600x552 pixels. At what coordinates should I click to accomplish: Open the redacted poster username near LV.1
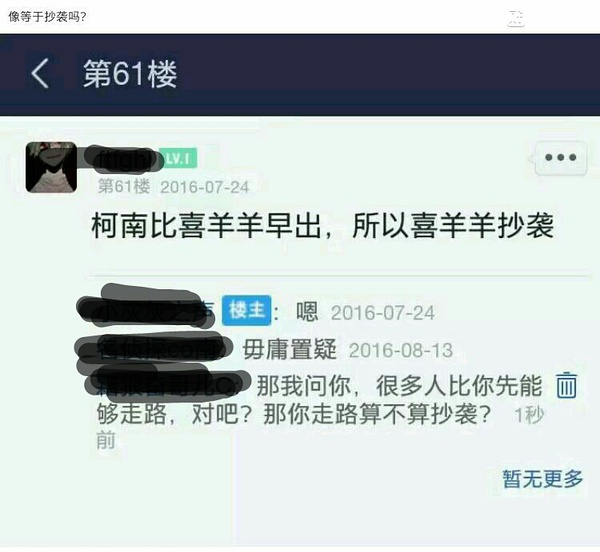click(x=122, y=159)
